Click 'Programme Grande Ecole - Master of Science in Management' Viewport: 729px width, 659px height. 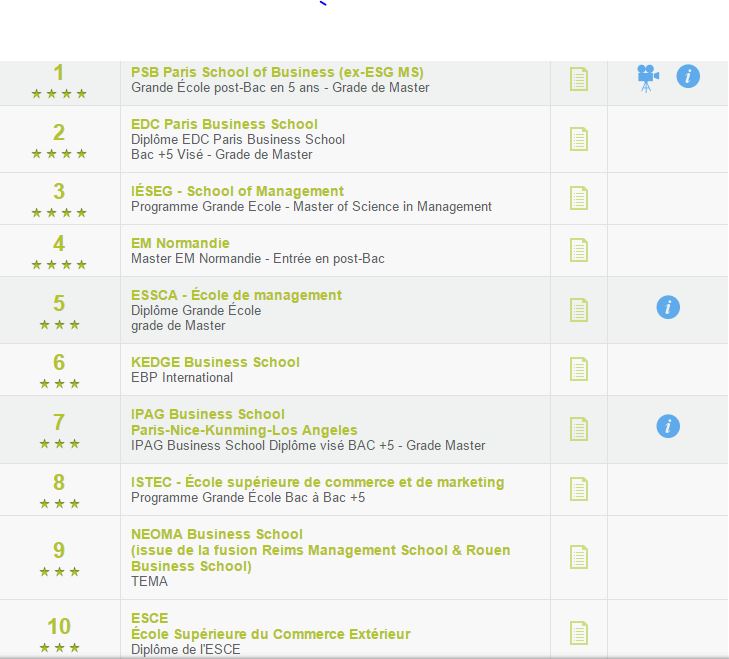pos(311,206)
